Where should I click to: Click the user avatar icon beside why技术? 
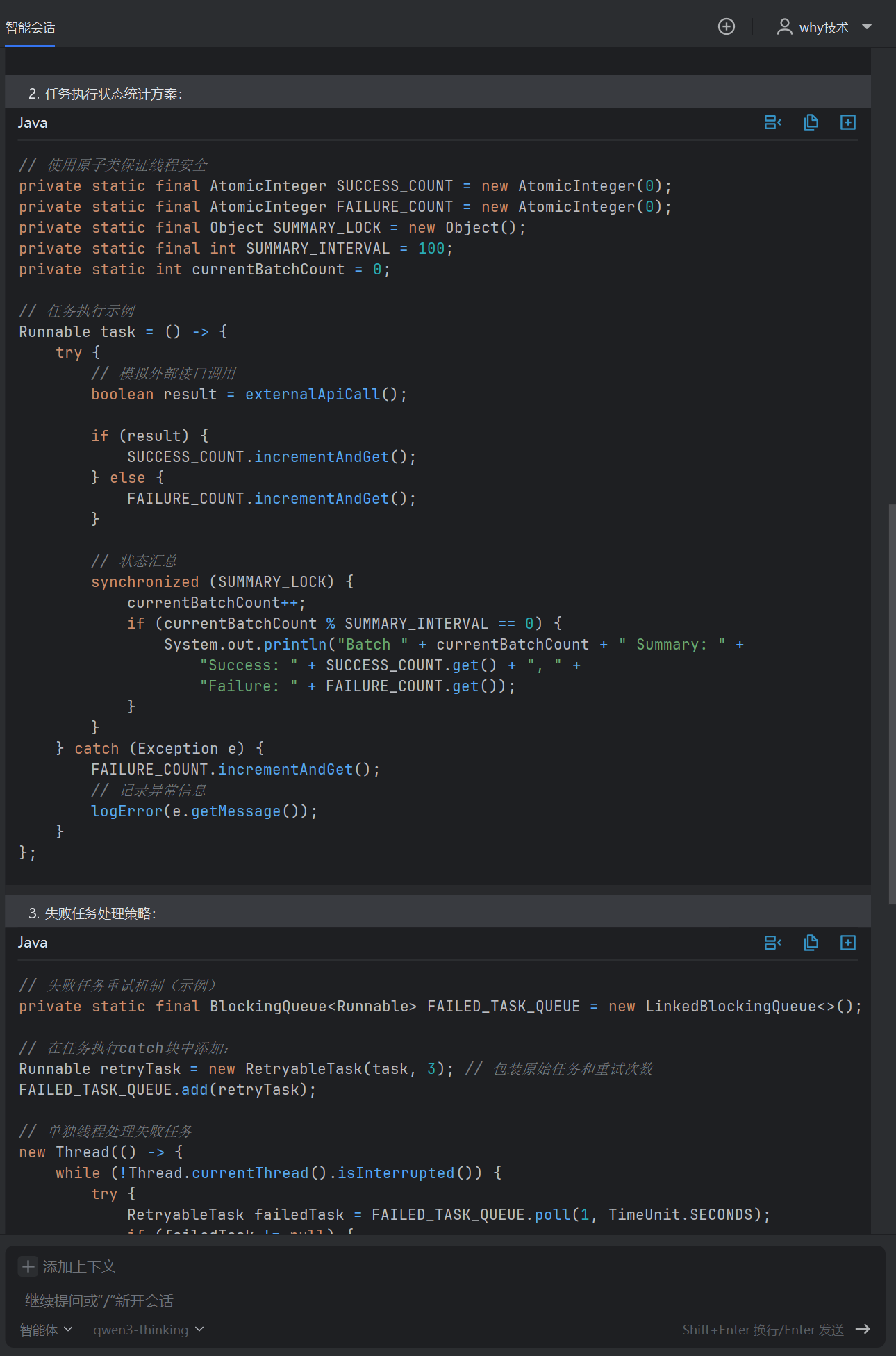(x=784, y=26)
